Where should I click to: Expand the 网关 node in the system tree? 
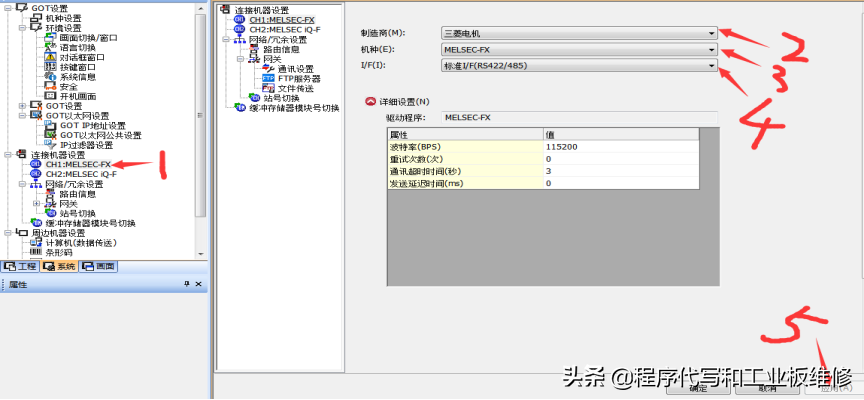coord(37,204)
